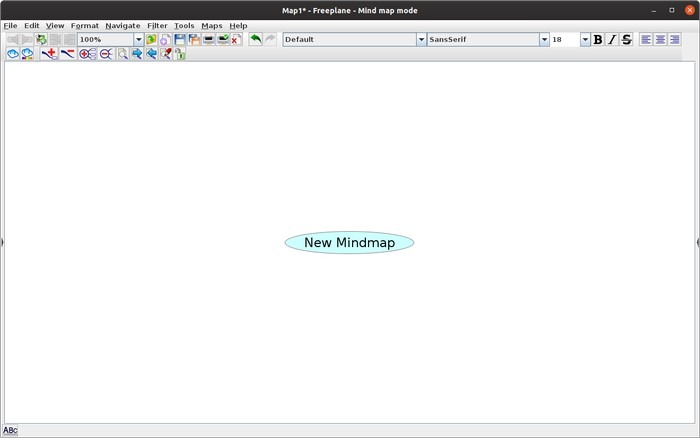
Task: Print the map using printer icon
Action: pyautogui.click(x=208, y=39)
